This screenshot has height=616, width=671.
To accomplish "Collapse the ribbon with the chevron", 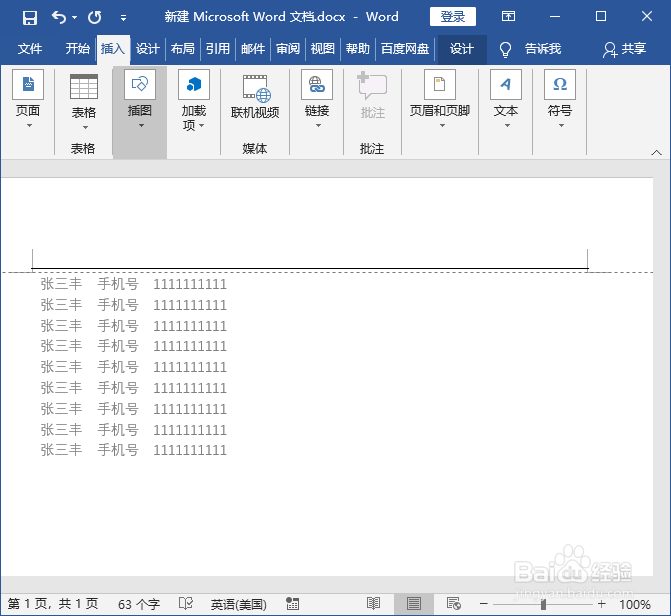I will (656, 153).
